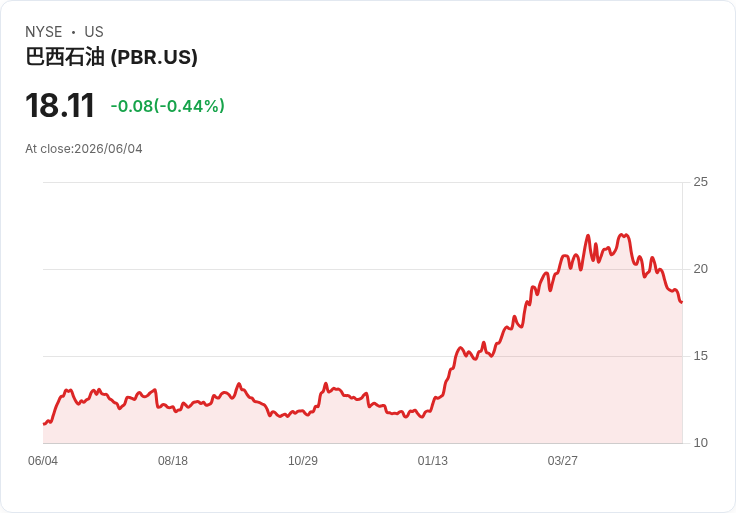Click the 25 price axis label
The image size is (736, 513).
(700, 182)
